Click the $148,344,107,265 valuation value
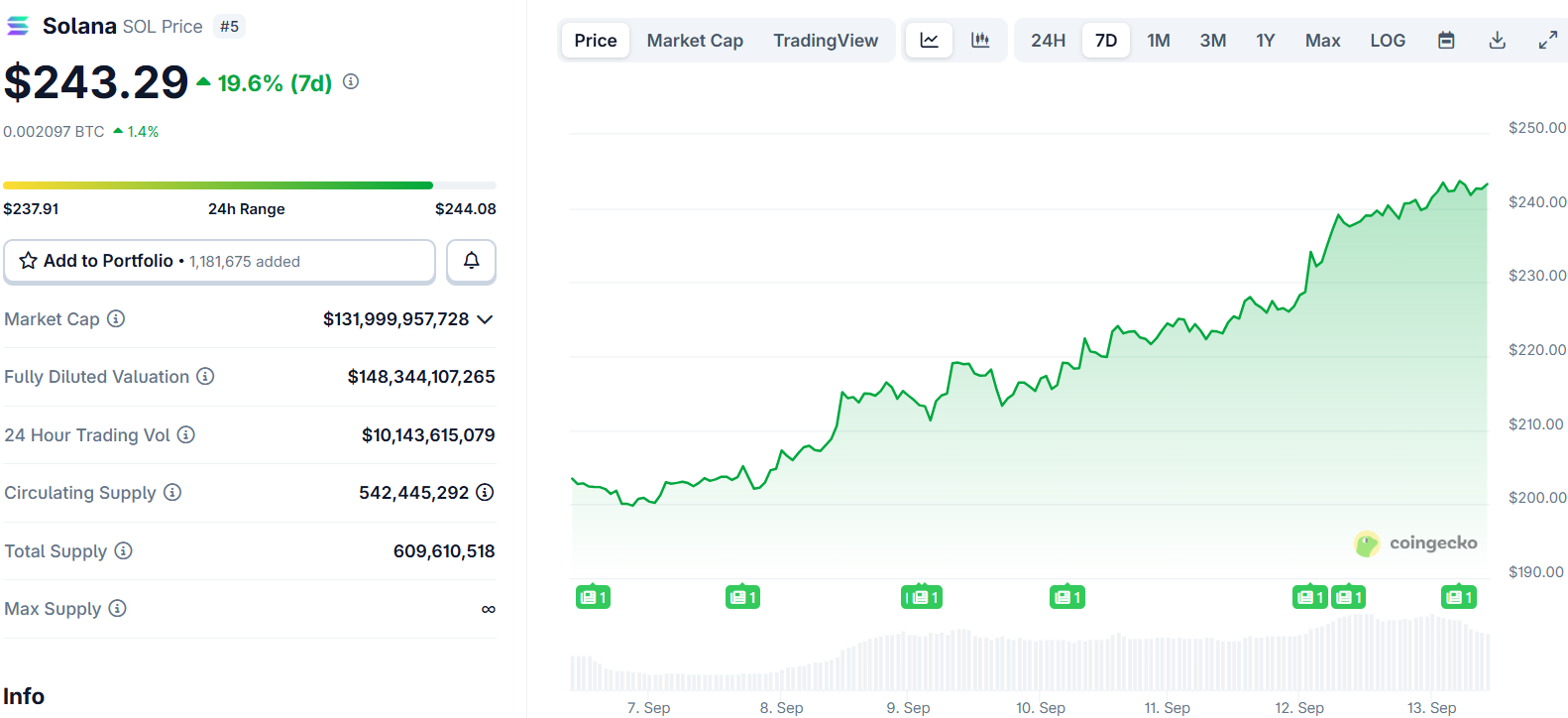Image resolution: width=1568 pixels, height=718 pixels. [x=421, y=377]
